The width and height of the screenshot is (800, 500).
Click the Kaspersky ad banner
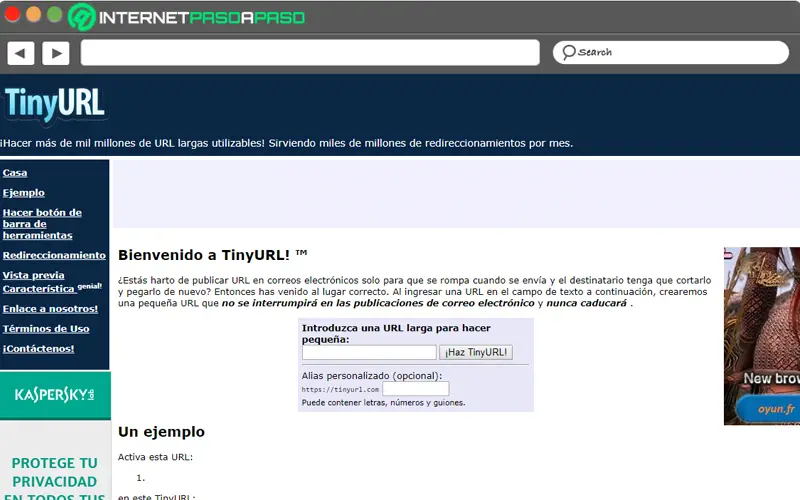tap(55, 395)
